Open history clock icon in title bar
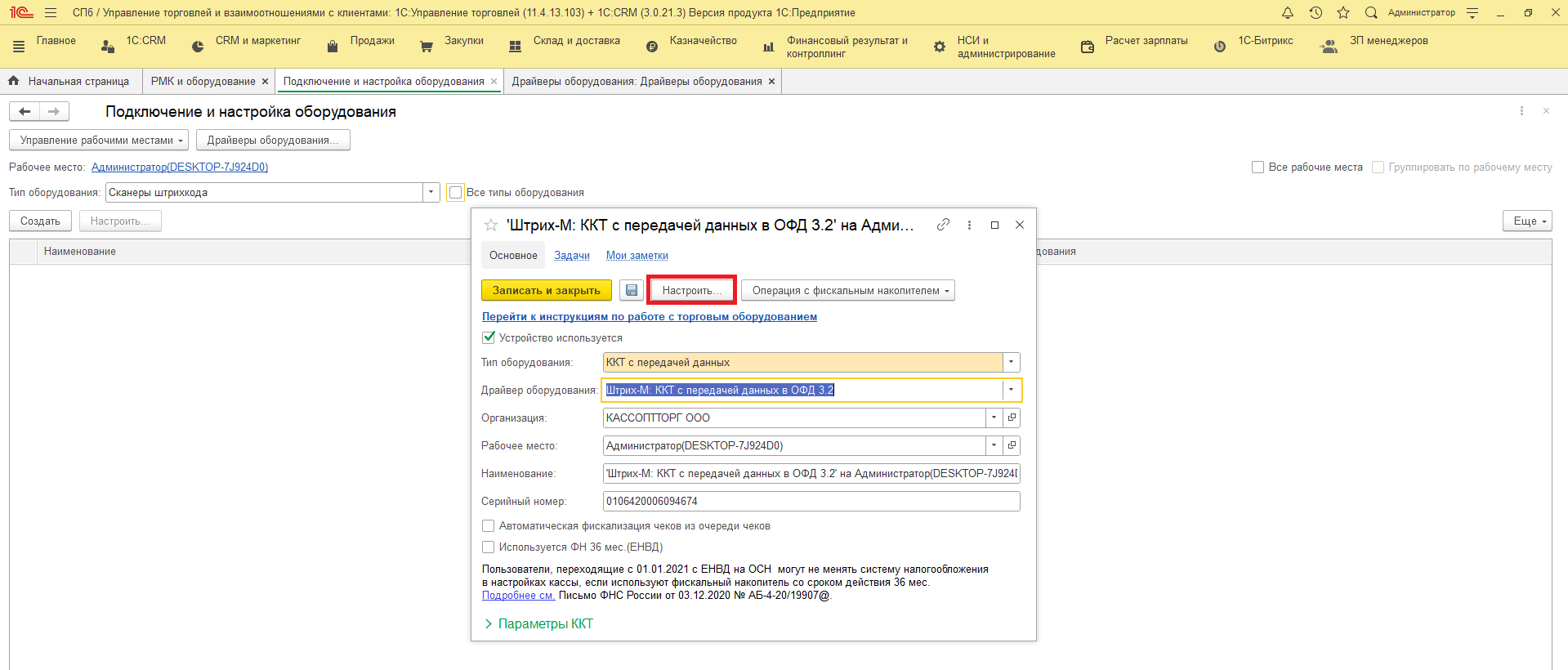The width and height of the screenshot is (1568, 670). [x=1316, y=13]
